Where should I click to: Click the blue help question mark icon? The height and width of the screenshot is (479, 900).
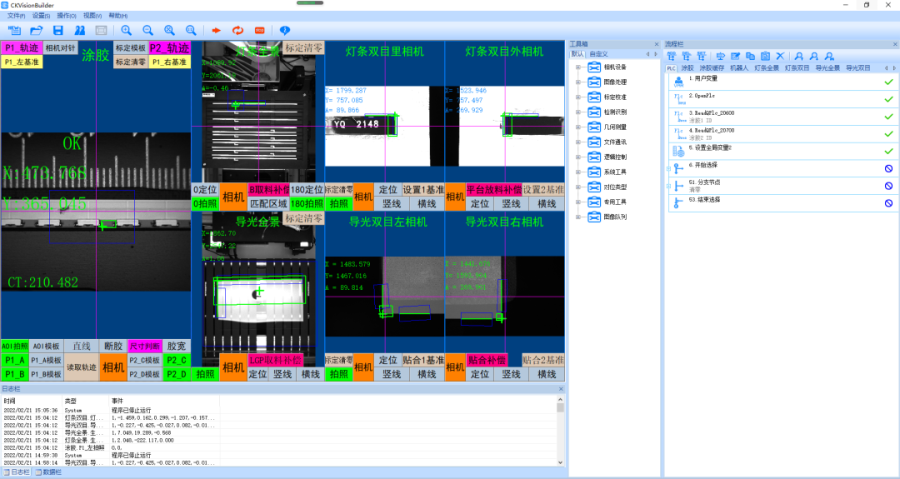285,31
